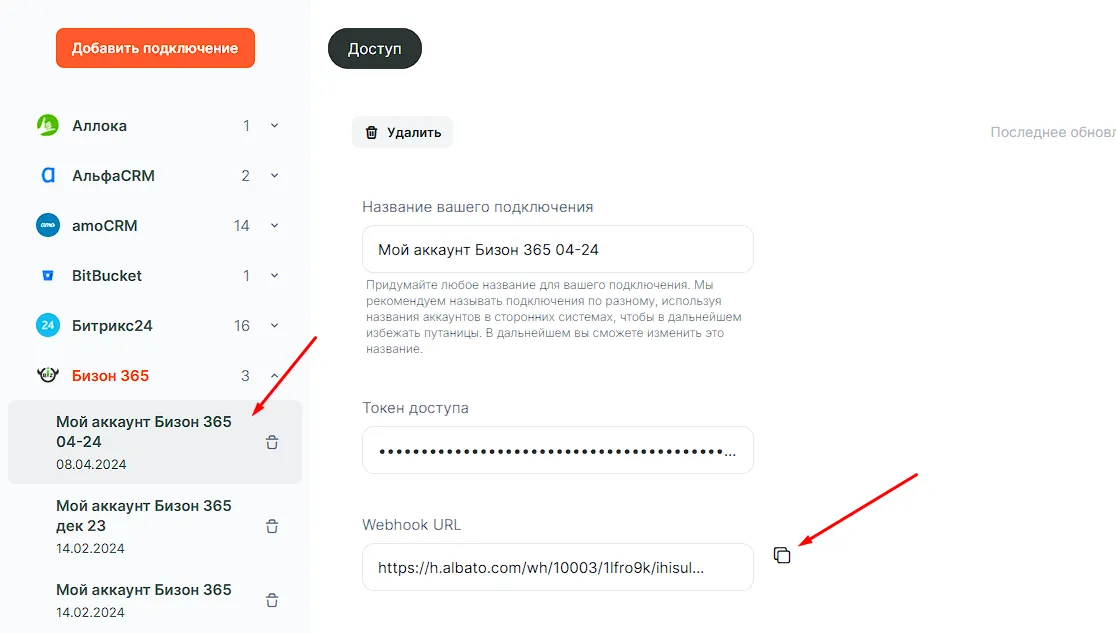Select 'Мой аккаунт Бизон 365 дек 23' connection
Screen dimensions: 1116x633
[144, 516]
